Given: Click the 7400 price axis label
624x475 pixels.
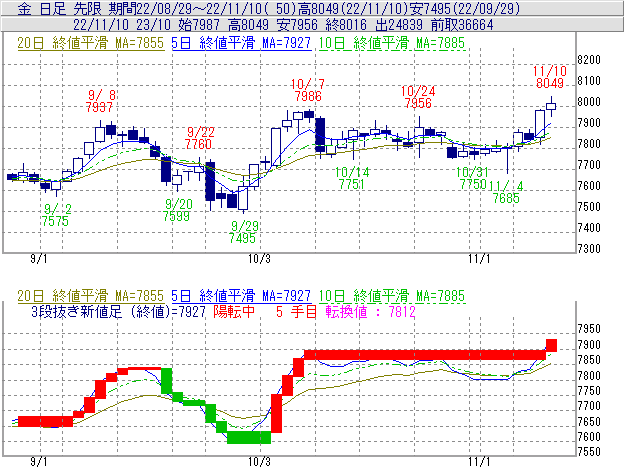Looking at the screenshot, I should (589, 228).
